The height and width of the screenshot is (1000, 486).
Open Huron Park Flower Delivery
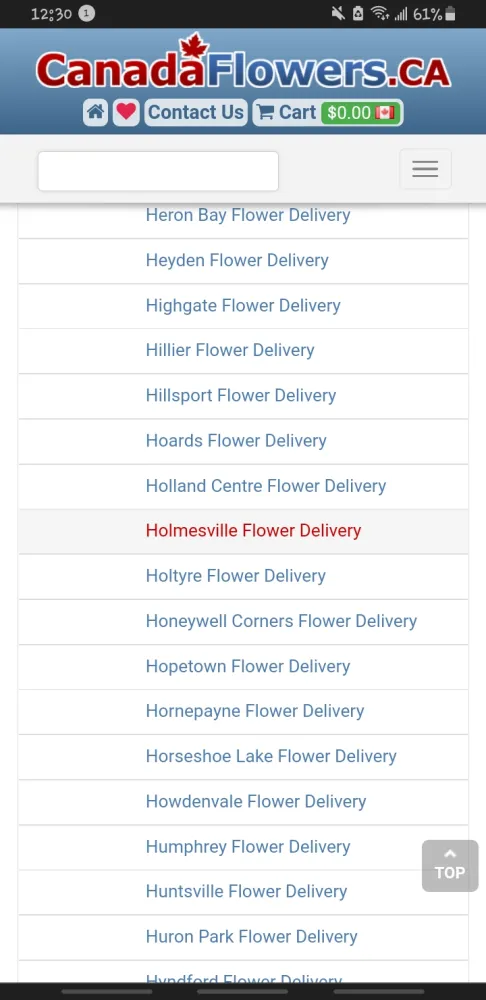251,937
